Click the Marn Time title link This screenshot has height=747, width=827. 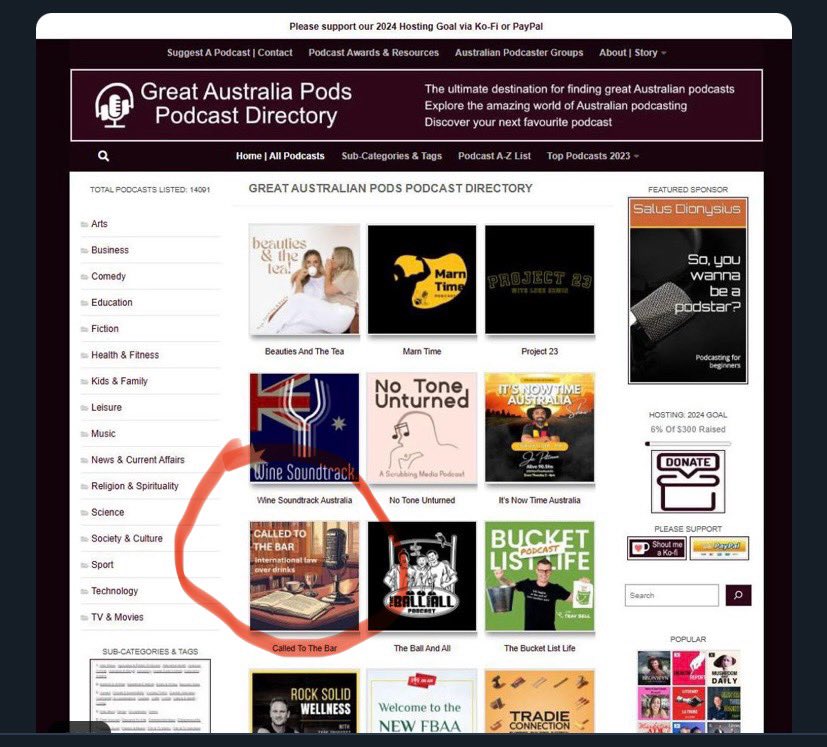click(422, 351)
